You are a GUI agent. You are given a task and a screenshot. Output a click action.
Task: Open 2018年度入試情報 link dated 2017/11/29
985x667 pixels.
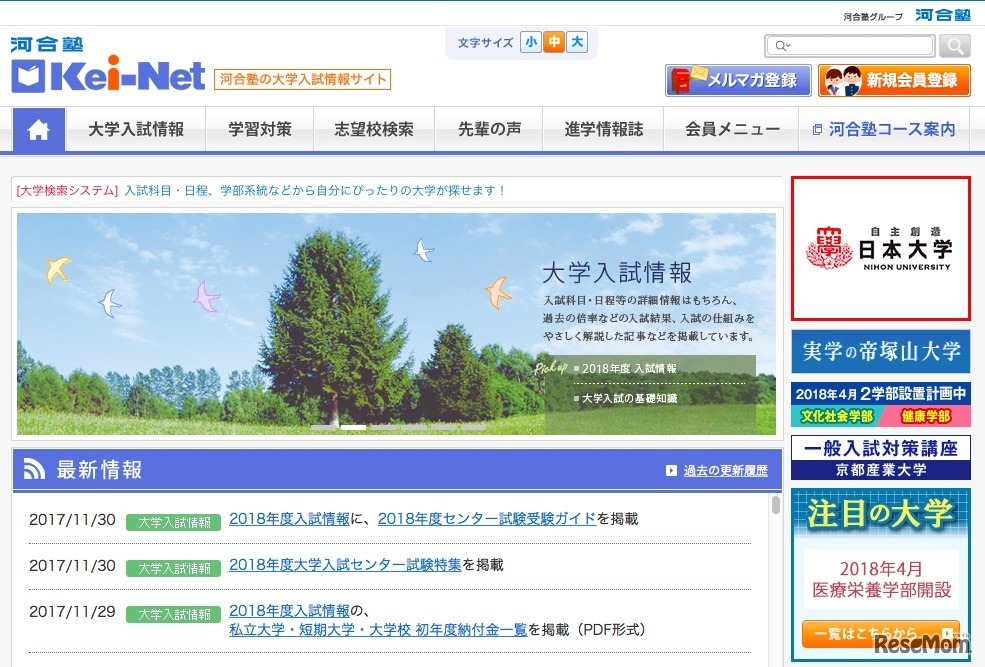[289, 610]
